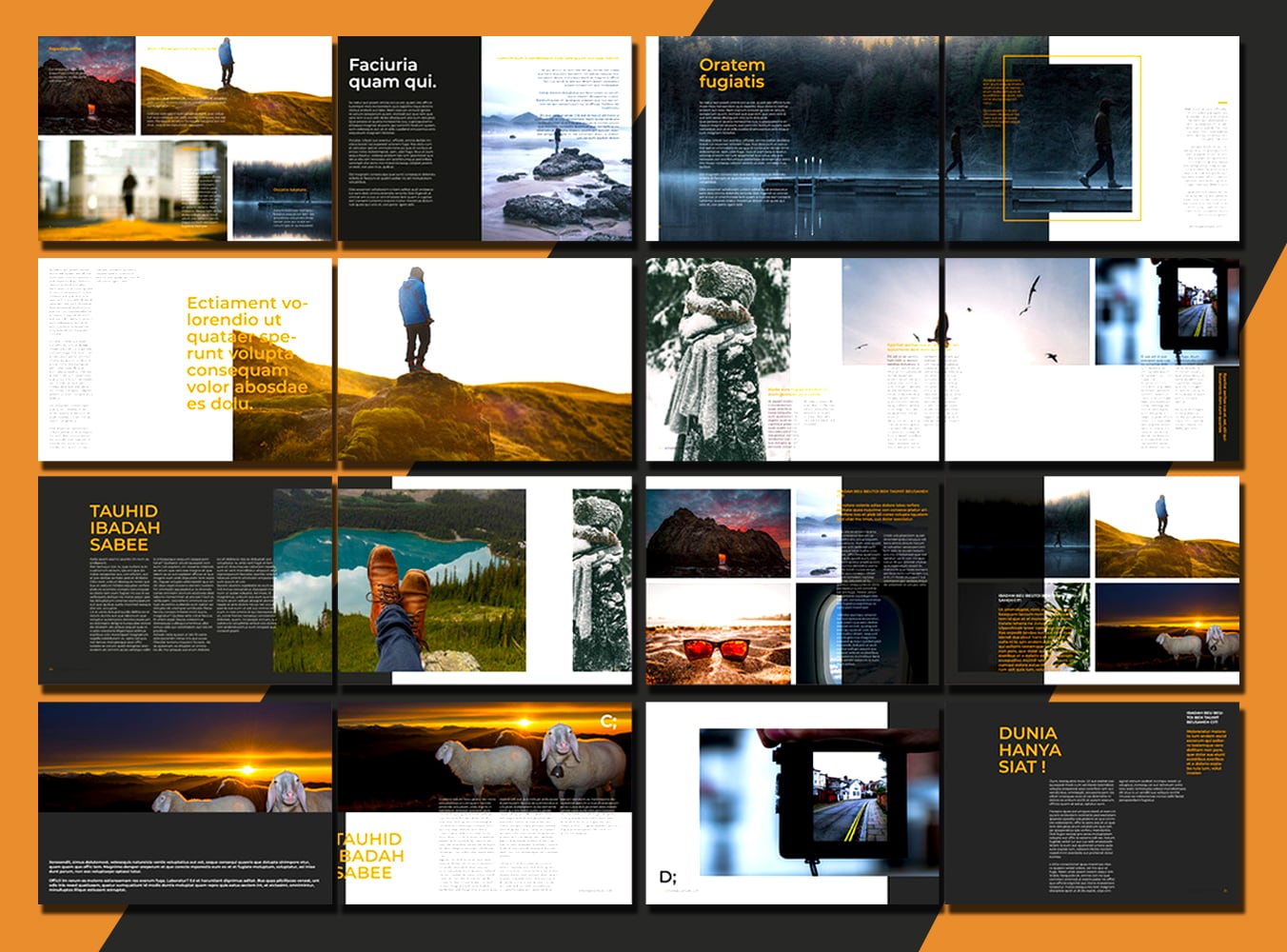Open the "Ectiament volorendio" text block
Image resolution: width=1287 pixels, height=952 pixels.
click(x=249, y=347)
